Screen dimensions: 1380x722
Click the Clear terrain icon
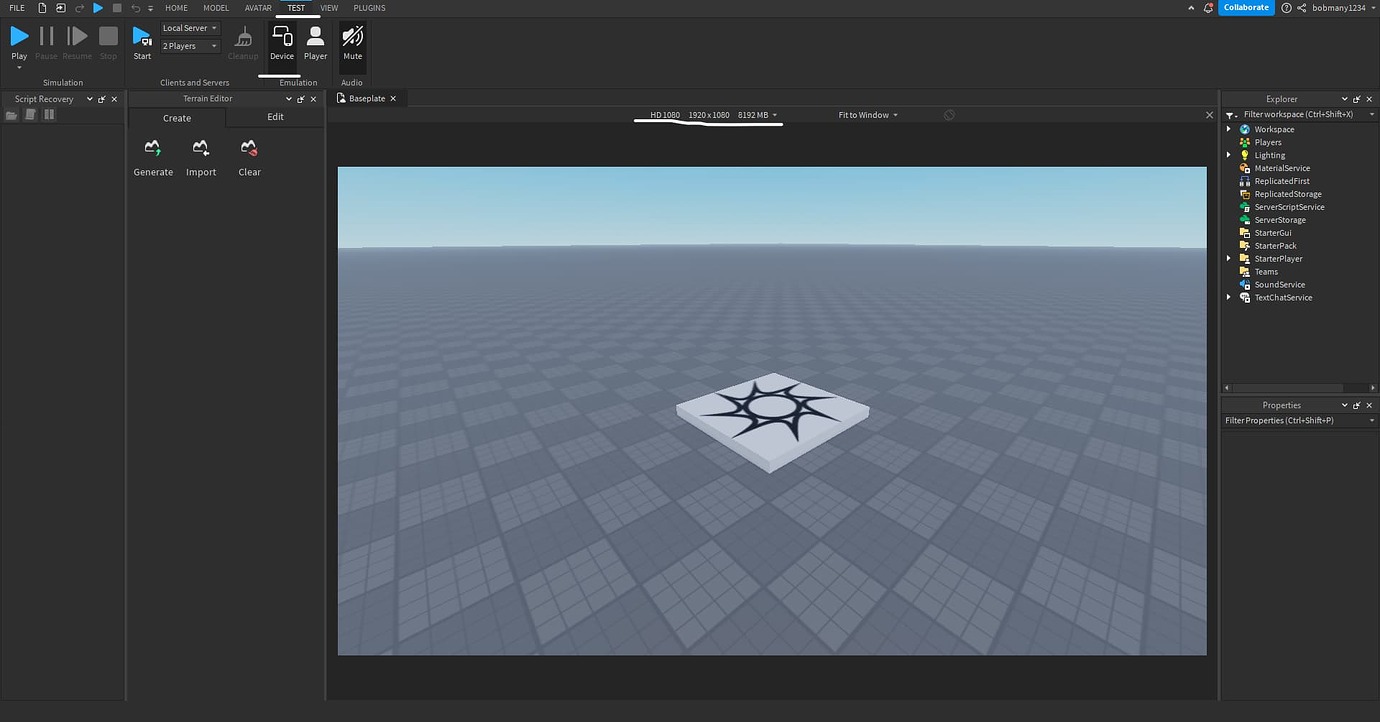coord(248,150)
